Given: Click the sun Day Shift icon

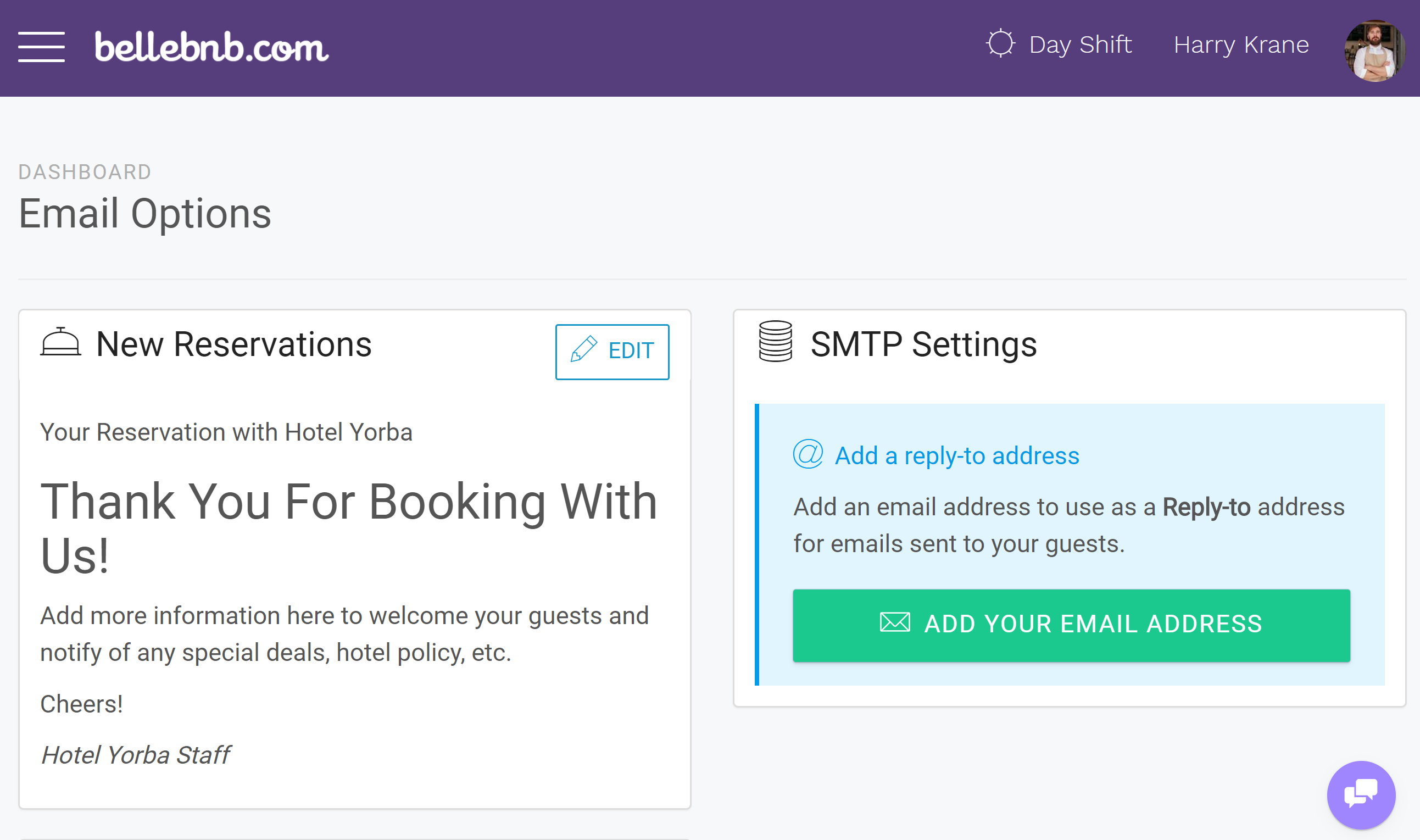Looking at the screenshot, I should (1000, 43).
